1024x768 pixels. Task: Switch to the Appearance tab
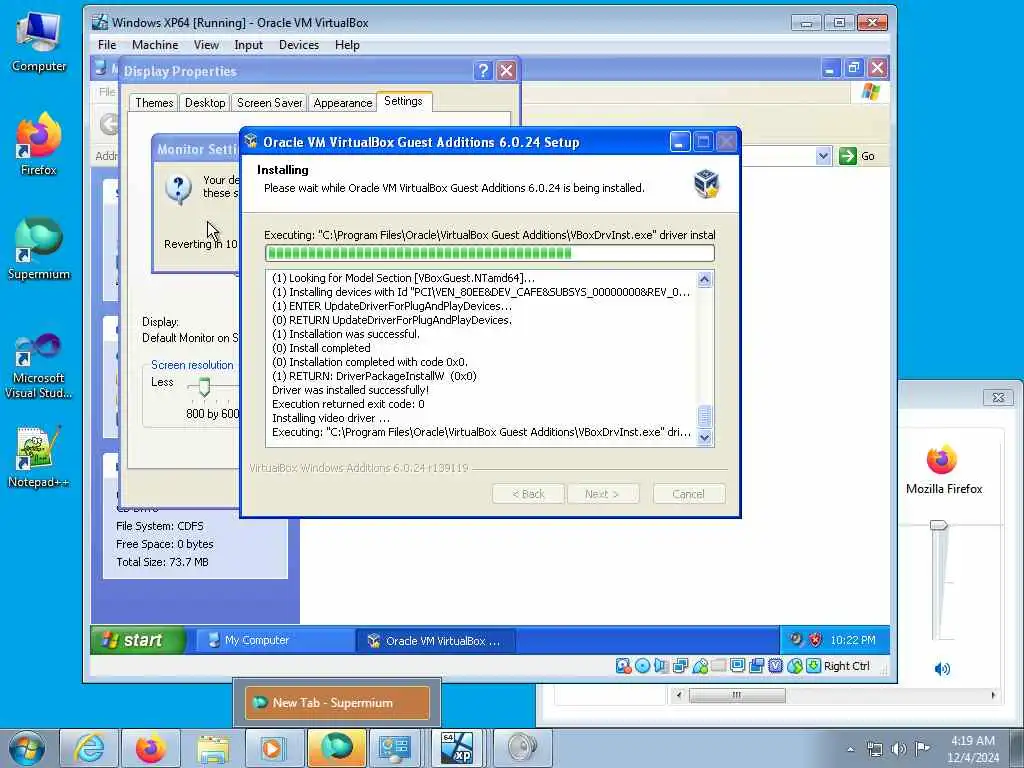pyautogui.click(x=343, y=103)
